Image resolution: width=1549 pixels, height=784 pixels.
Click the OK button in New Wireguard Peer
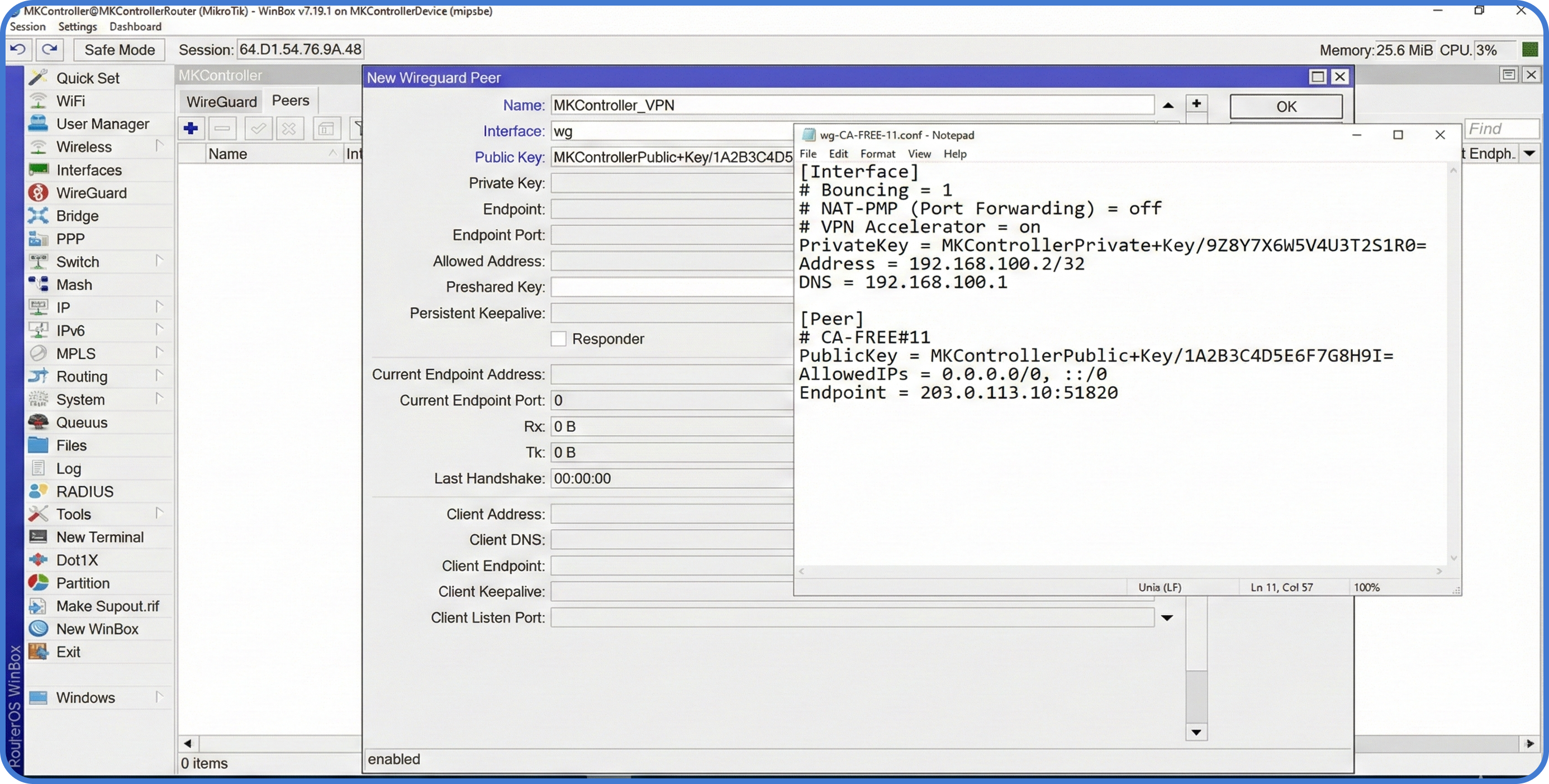1286,106
